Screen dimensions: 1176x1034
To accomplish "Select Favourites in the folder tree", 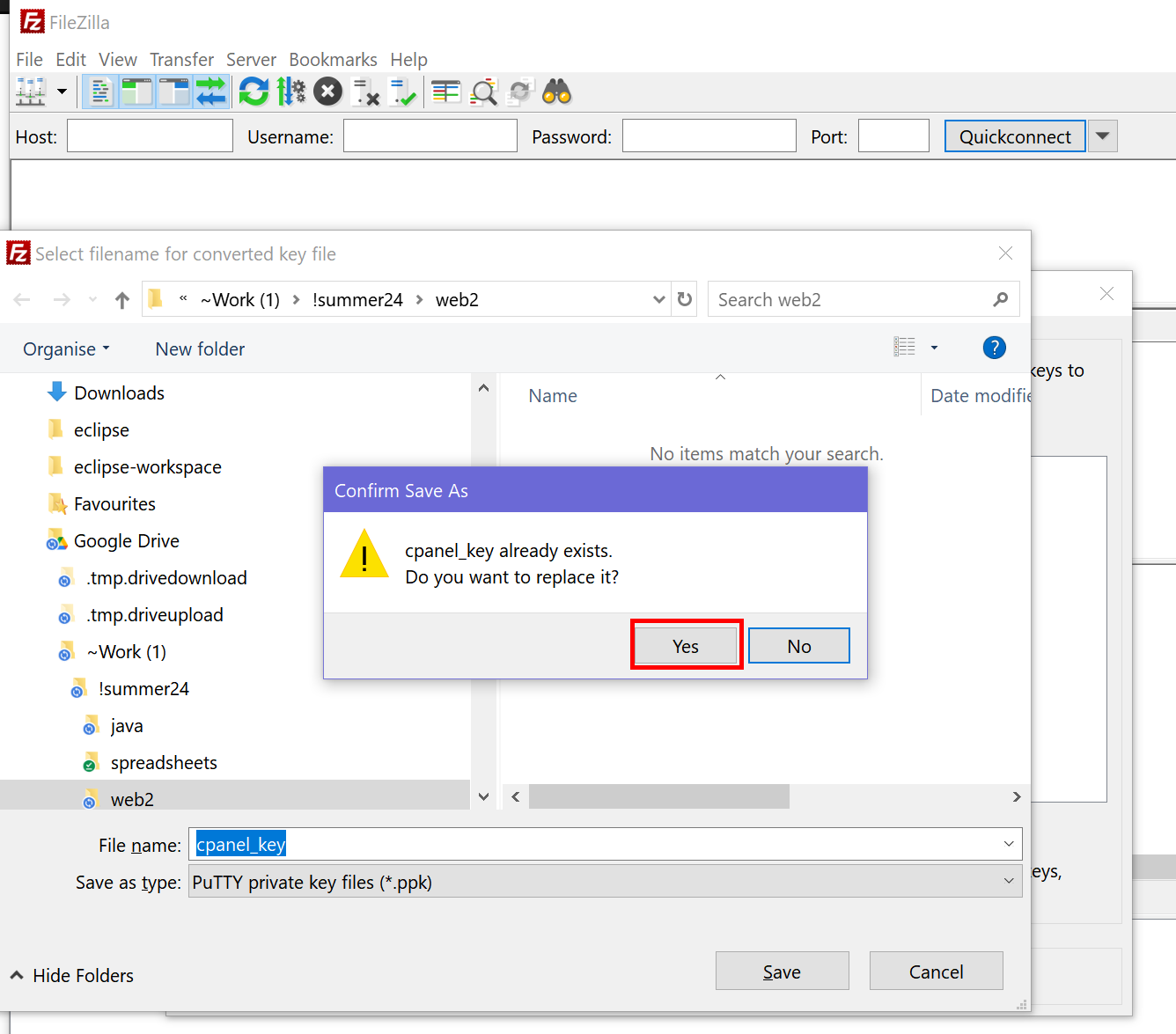I will pos(114,503).
